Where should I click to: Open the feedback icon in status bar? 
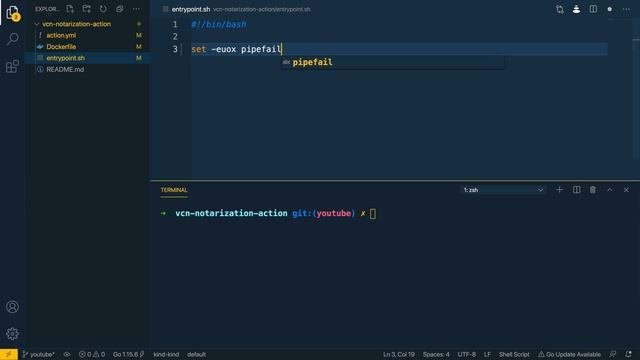coord(613,354)
